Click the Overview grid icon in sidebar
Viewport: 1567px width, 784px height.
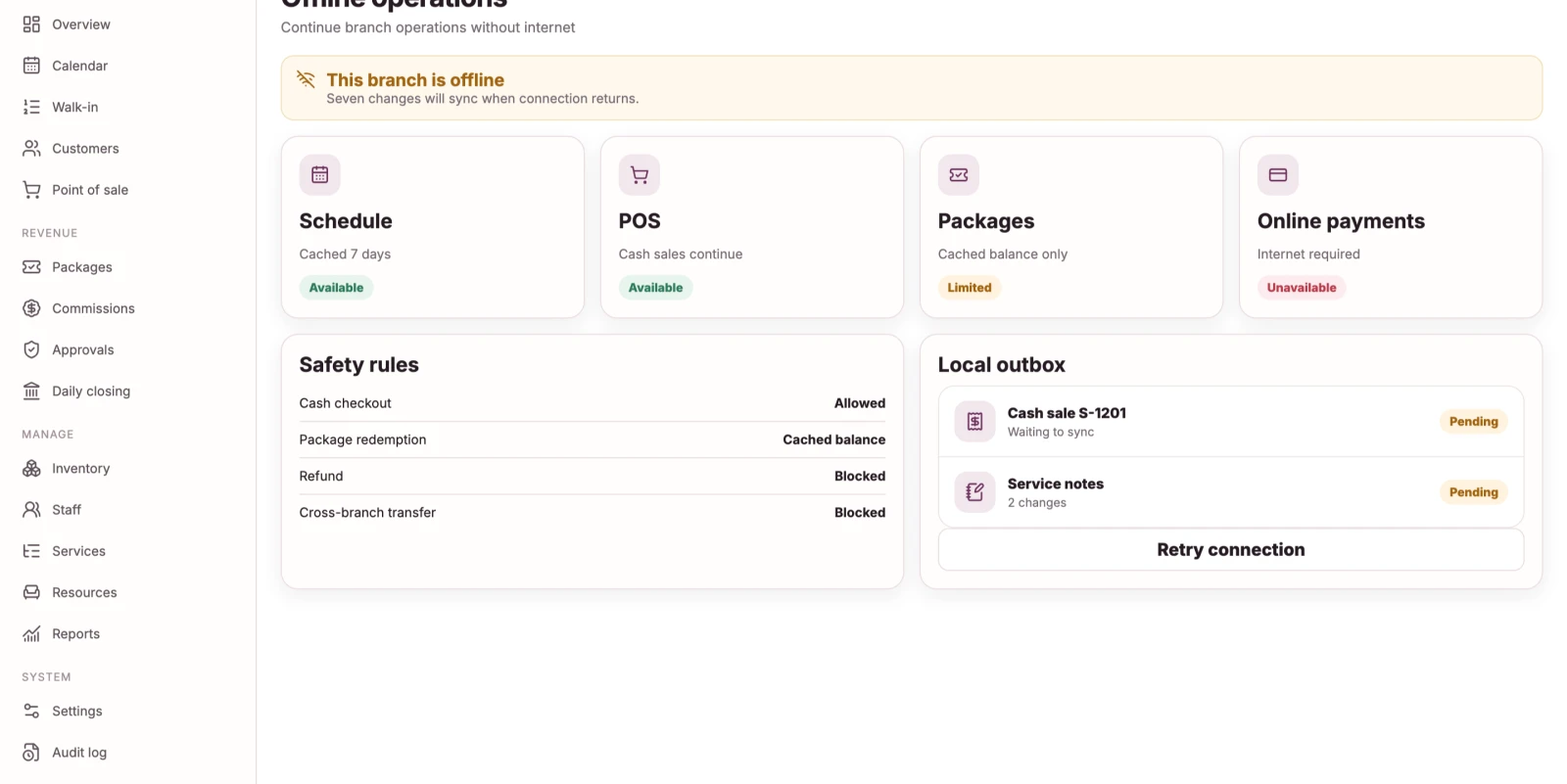click(x=31, y=24)
